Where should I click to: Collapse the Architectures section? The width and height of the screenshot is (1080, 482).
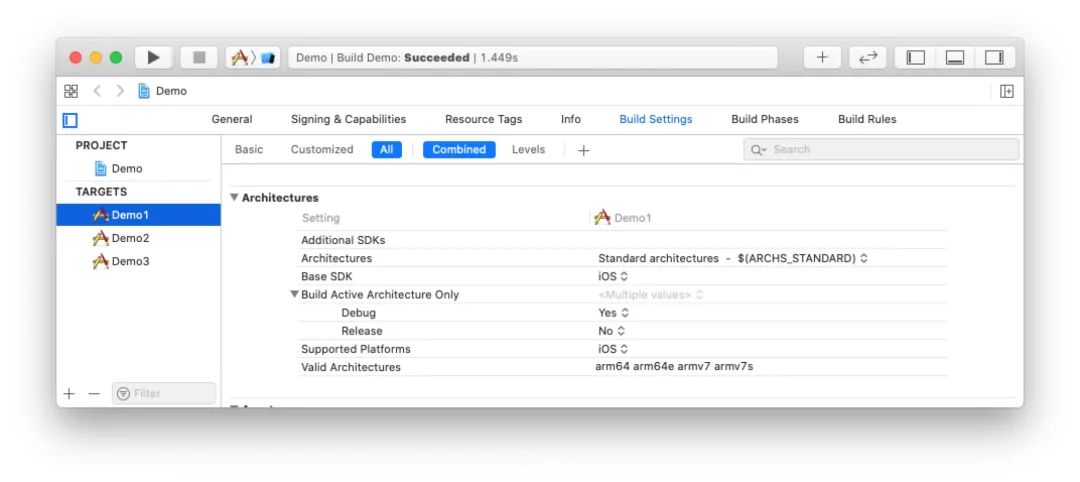(235, 198)
